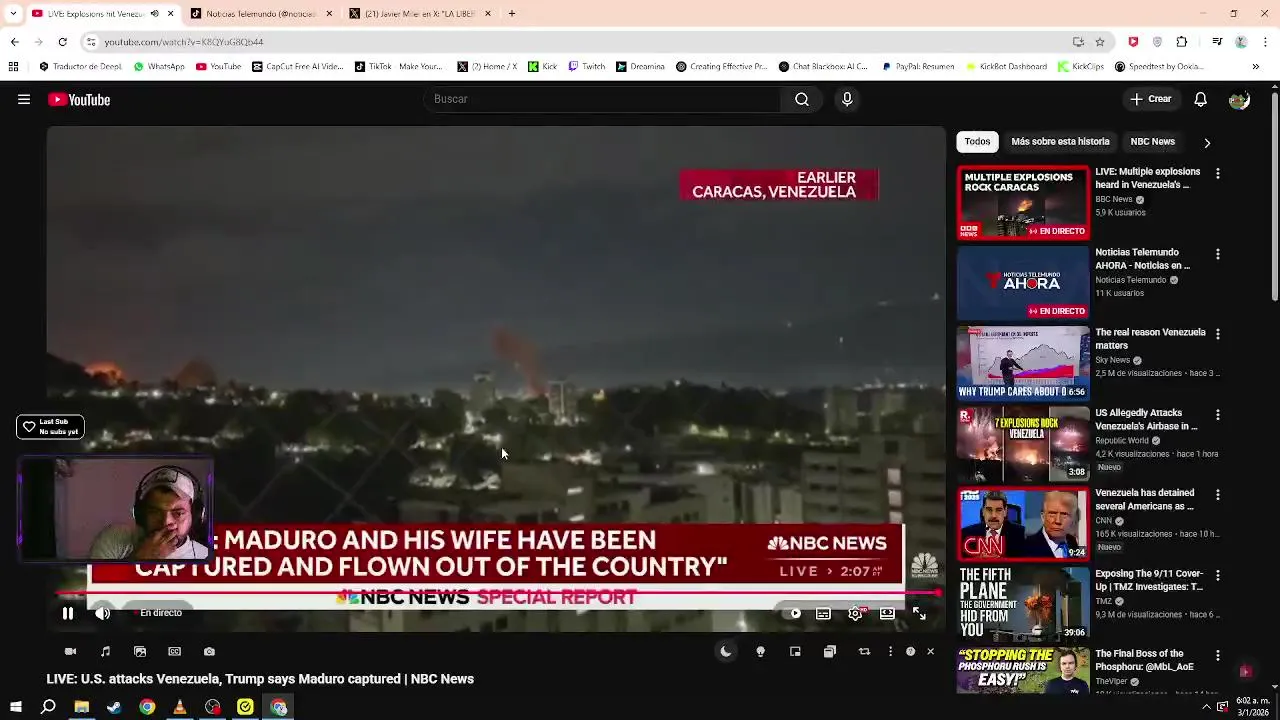Click the picture extension icon below the video

point(140,651)
